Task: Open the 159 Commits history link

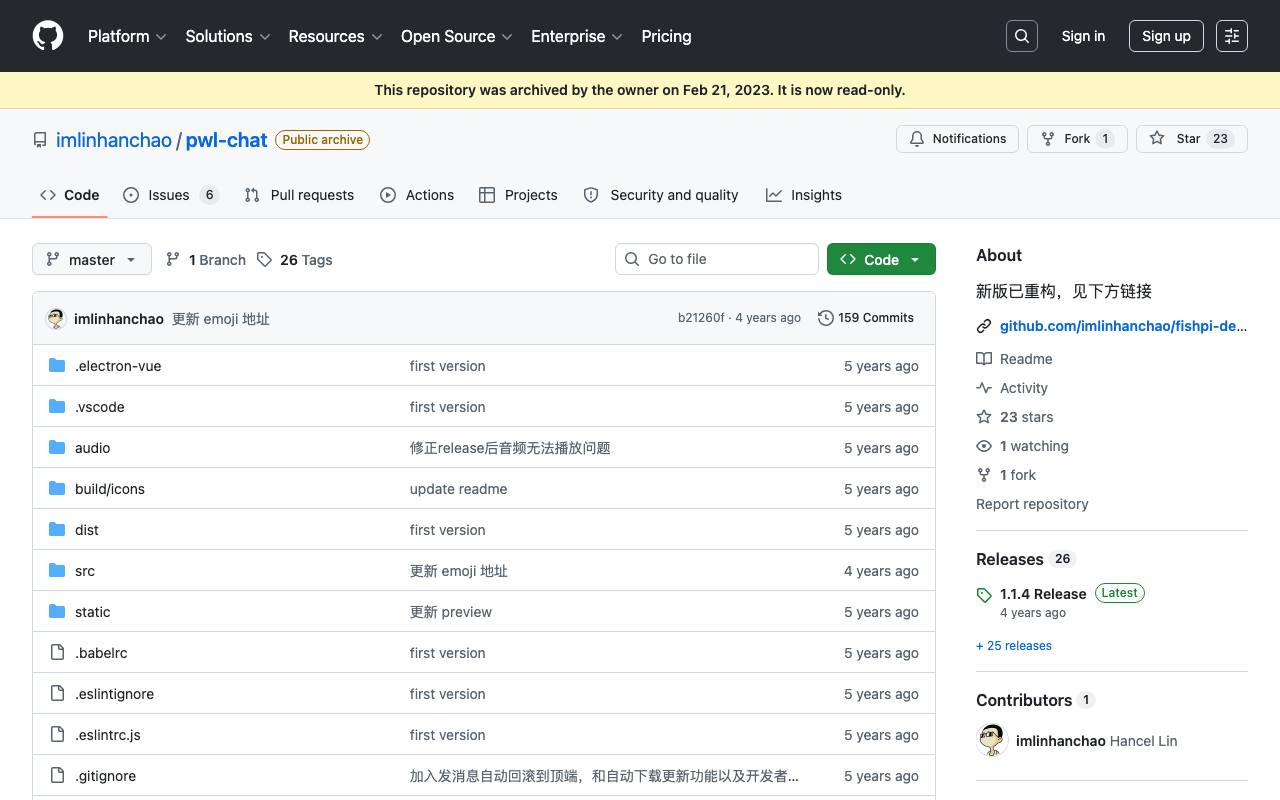Action: 866,318
